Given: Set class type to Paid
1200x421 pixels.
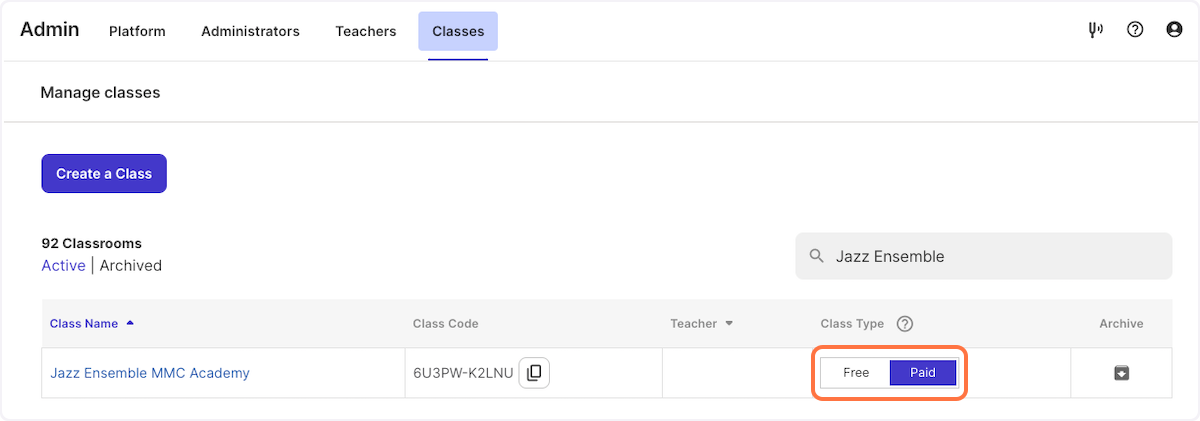Looking at the screenshot, I should [x=923, y=373].
